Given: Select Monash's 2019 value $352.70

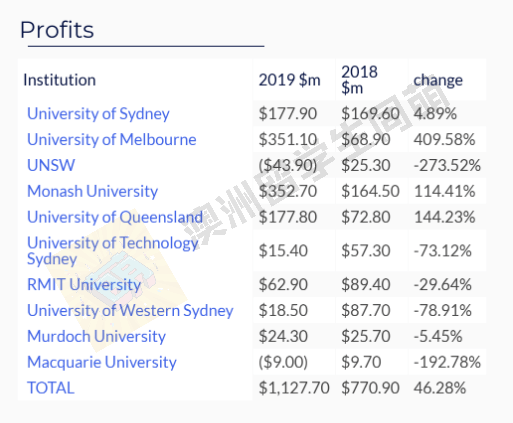Looking at the screenshot, I should click(x=288, y=191).
